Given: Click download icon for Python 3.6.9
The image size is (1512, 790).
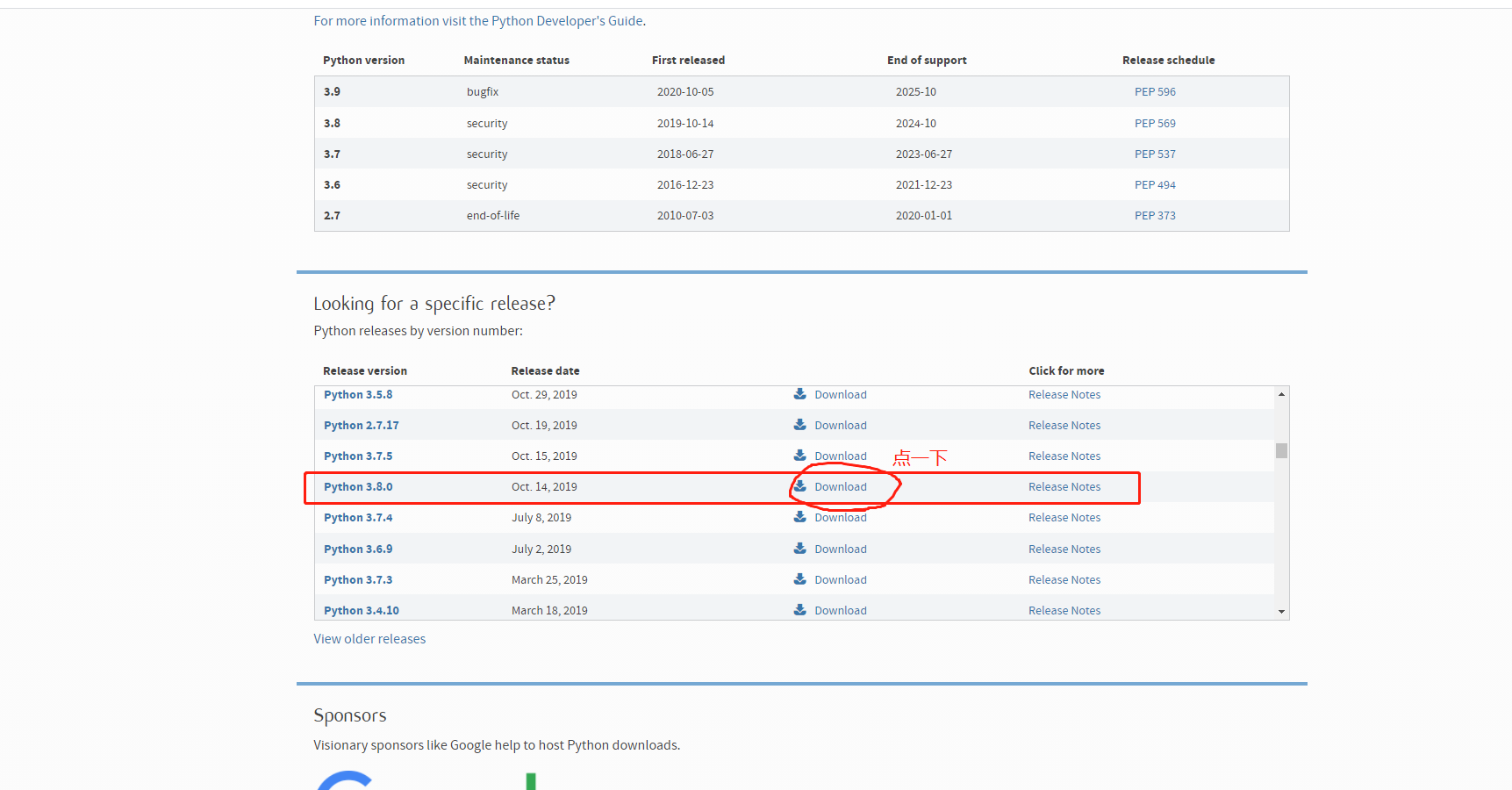Looking at the screenshot, I should tap(800, 549).
